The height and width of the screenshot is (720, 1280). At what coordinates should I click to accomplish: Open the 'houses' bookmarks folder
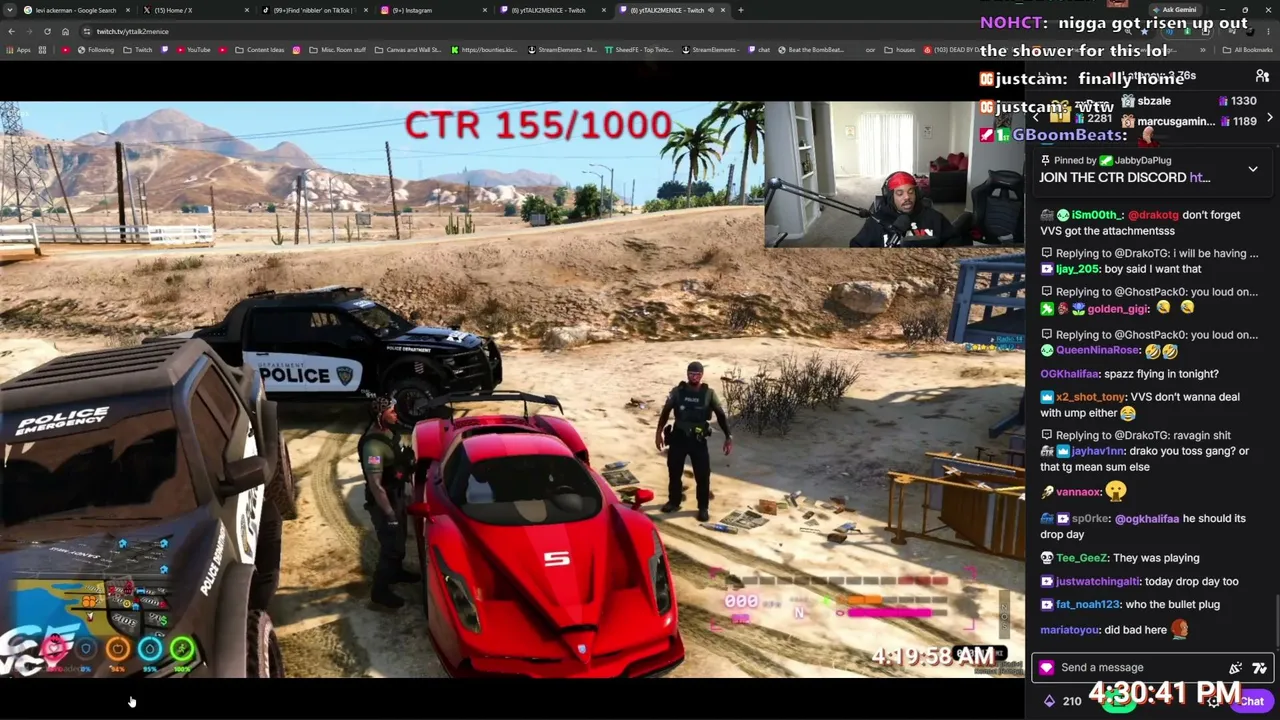pyautogui.click(x=900, y=50)
